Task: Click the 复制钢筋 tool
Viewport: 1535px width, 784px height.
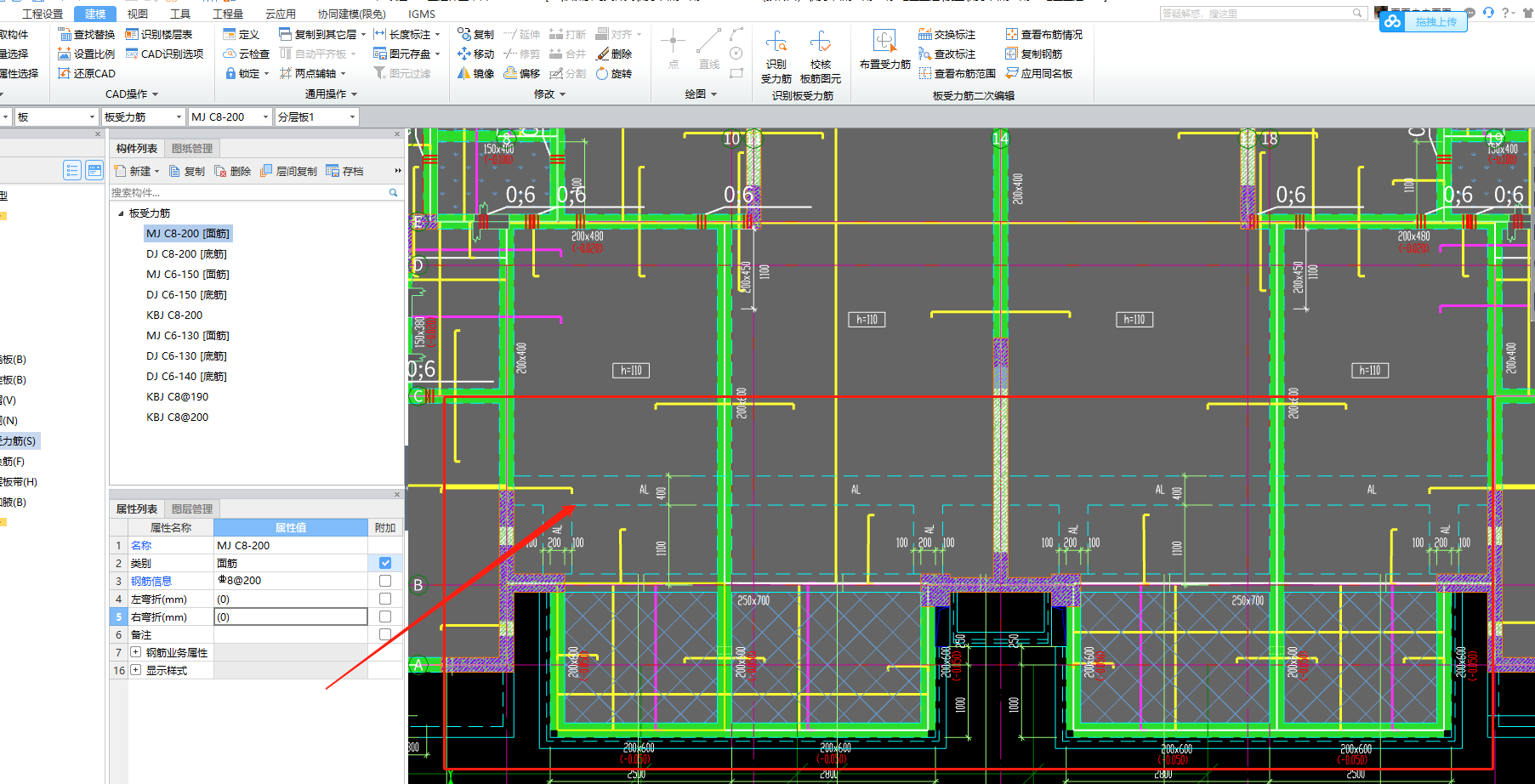Action: pyautogui.click(x=1034, y=54)
